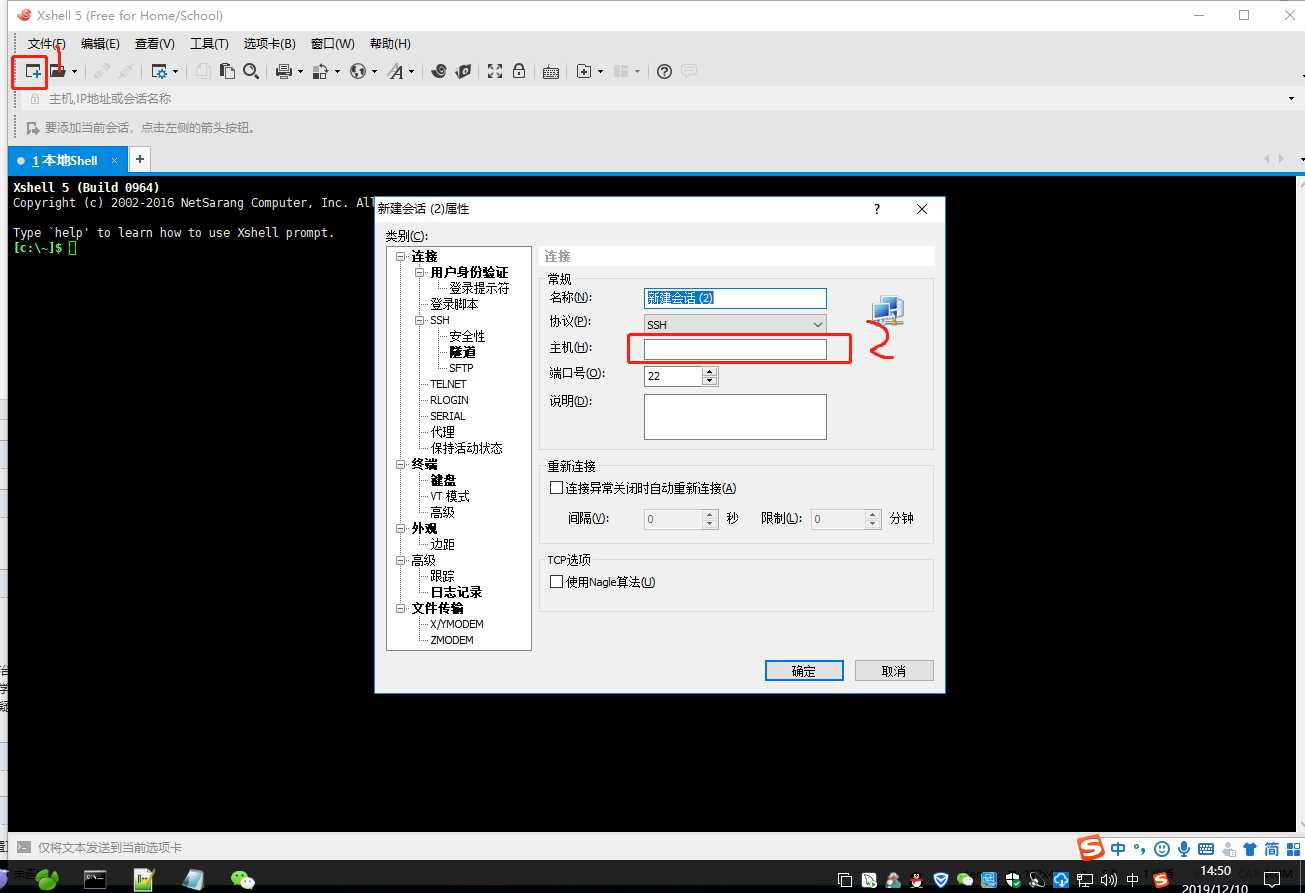Launch Xftp from the toolbar
Image resolution: width=1305 pixels, height=893 pixels.
pyautogui.click(x=438, y=71)
